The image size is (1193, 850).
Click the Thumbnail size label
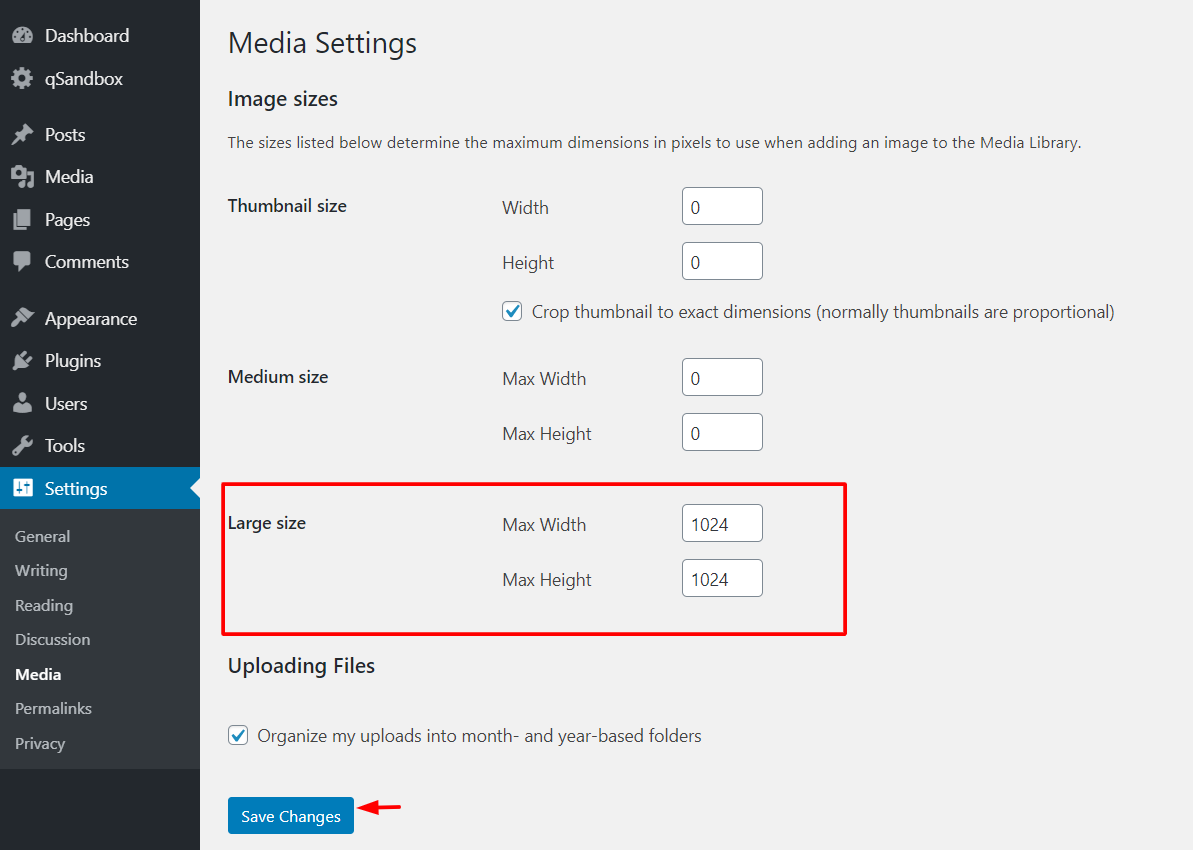pyautogui.click(x=287, y=206)
